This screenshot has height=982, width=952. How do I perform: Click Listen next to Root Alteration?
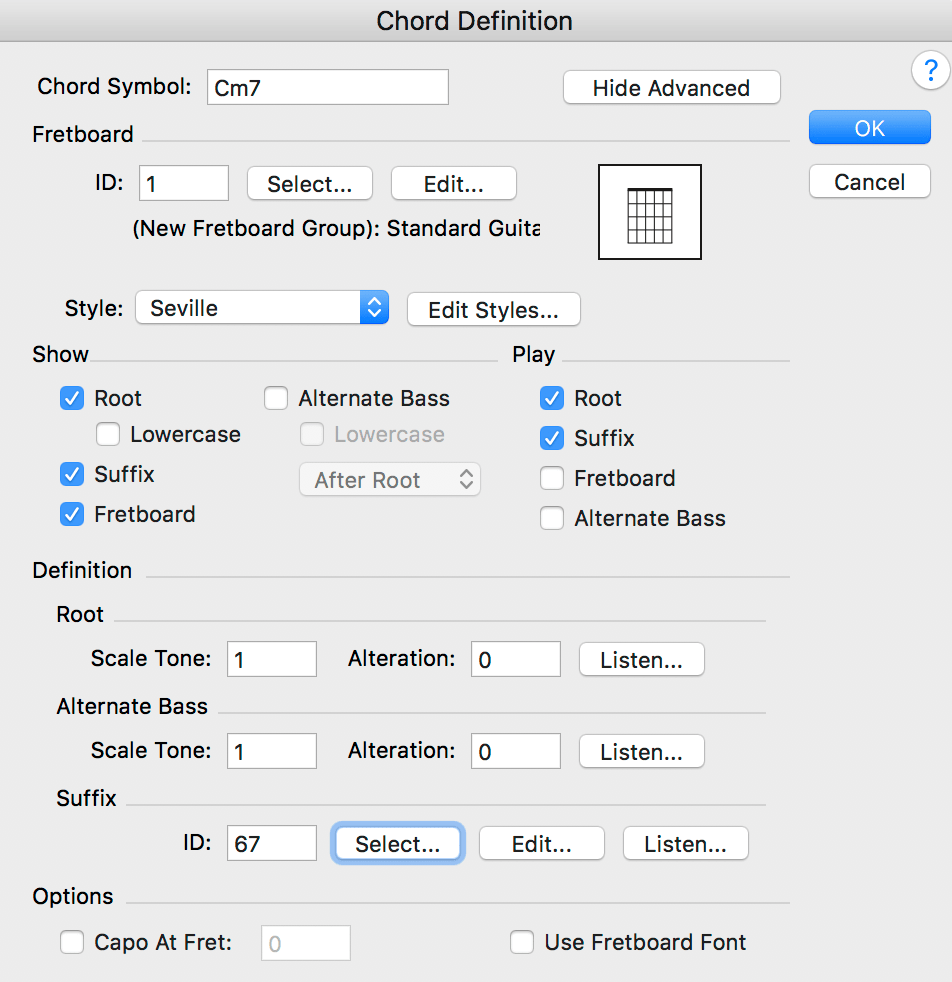tap(641, 659)
